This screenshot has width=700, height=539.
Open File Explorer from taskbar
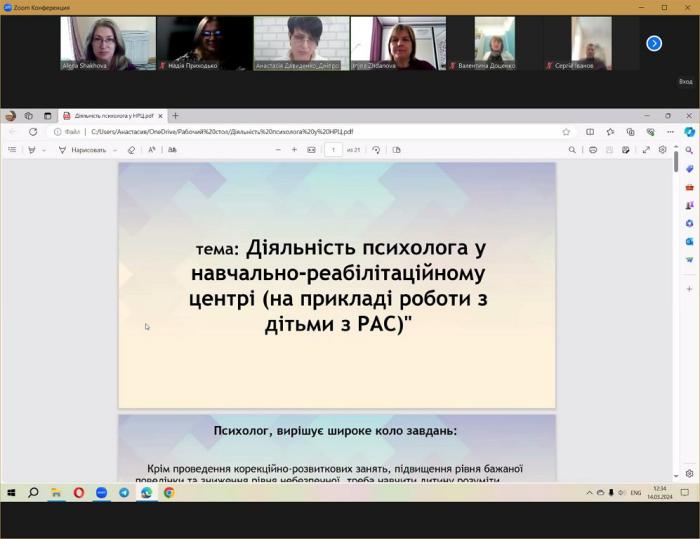point(56,493)
